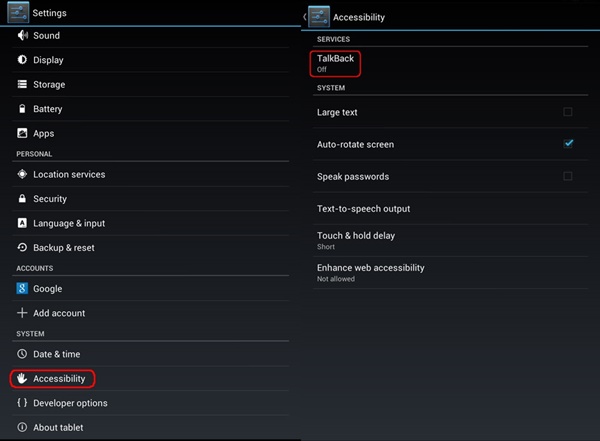600x441 pixels.
Task: Go back using Accessibility header icon
Action: pos(316,17)
